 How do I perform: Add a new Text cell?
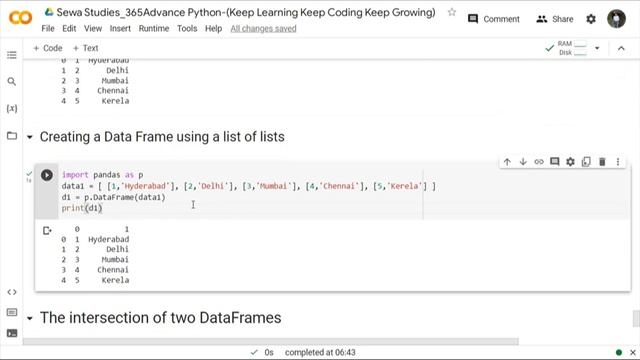(85, 48)
